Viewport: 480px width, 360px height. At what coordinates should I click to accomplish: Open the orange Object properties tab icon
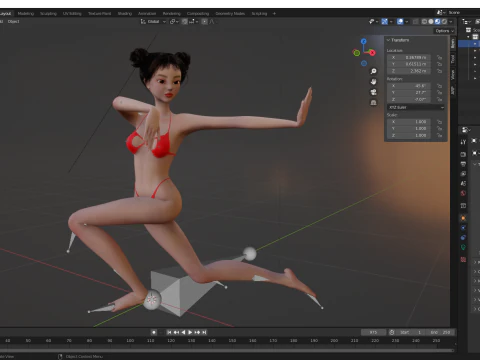pyautogui.click(x=463, y=218)
